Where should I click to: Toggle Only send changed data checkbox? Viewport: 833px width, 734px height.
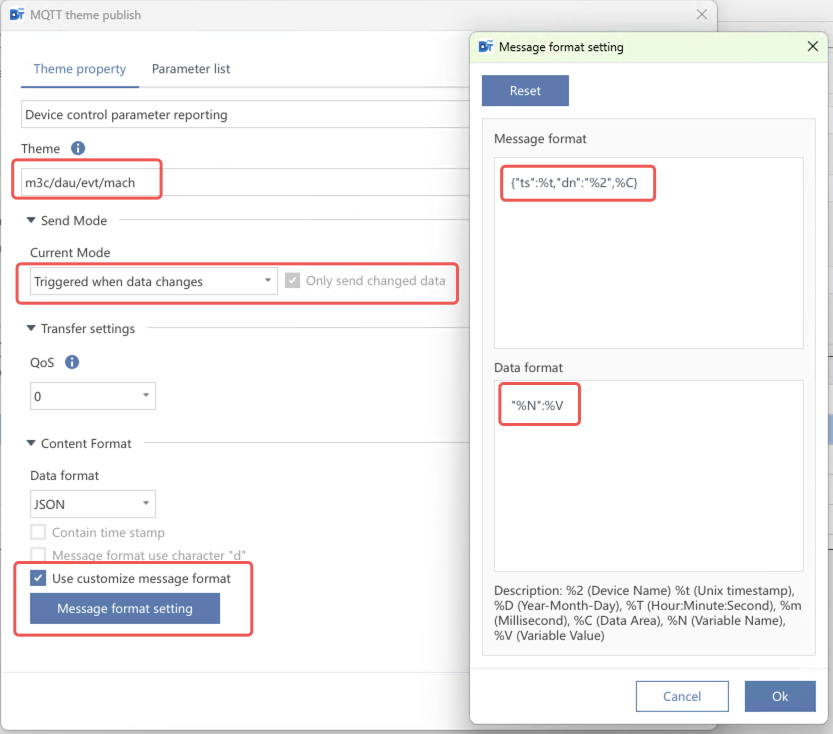click(x=292, y=281)
